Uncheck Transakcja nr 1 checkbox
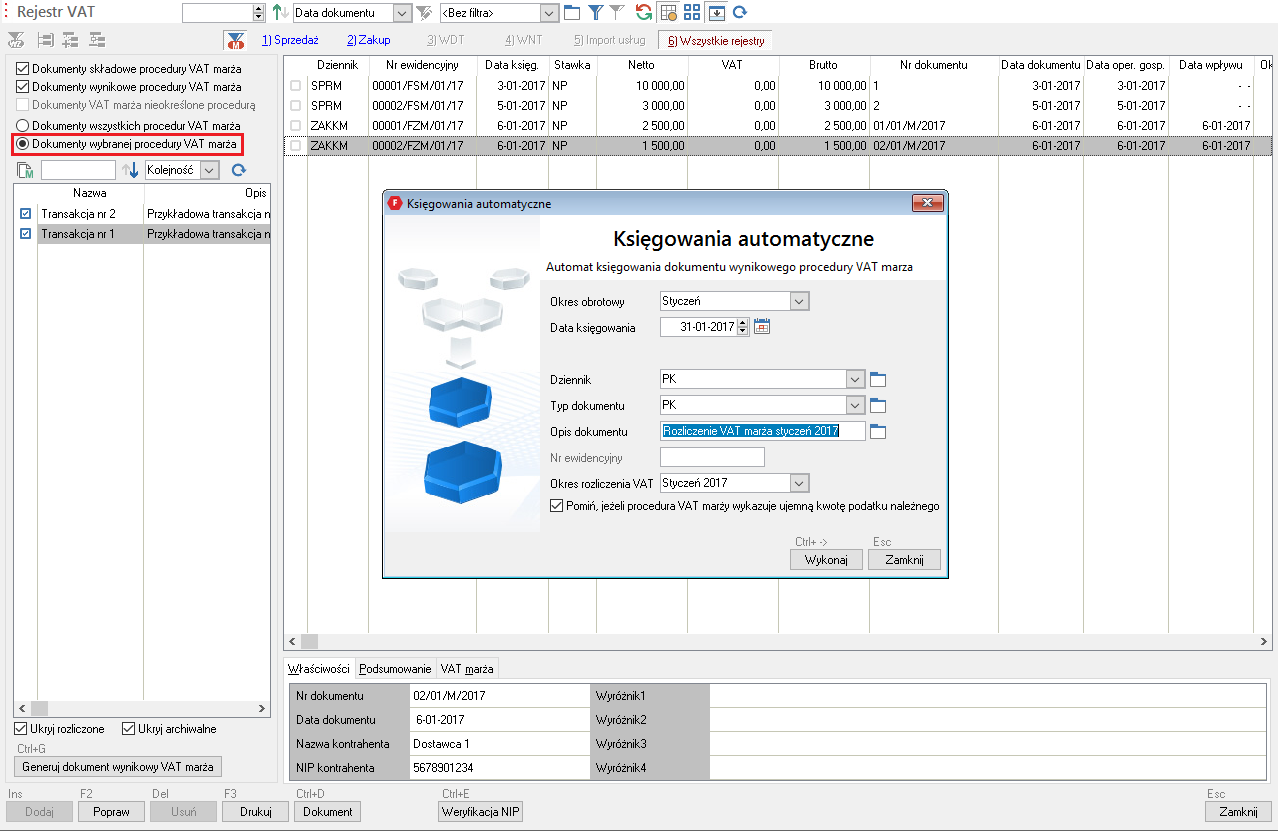 click(26, 234)
